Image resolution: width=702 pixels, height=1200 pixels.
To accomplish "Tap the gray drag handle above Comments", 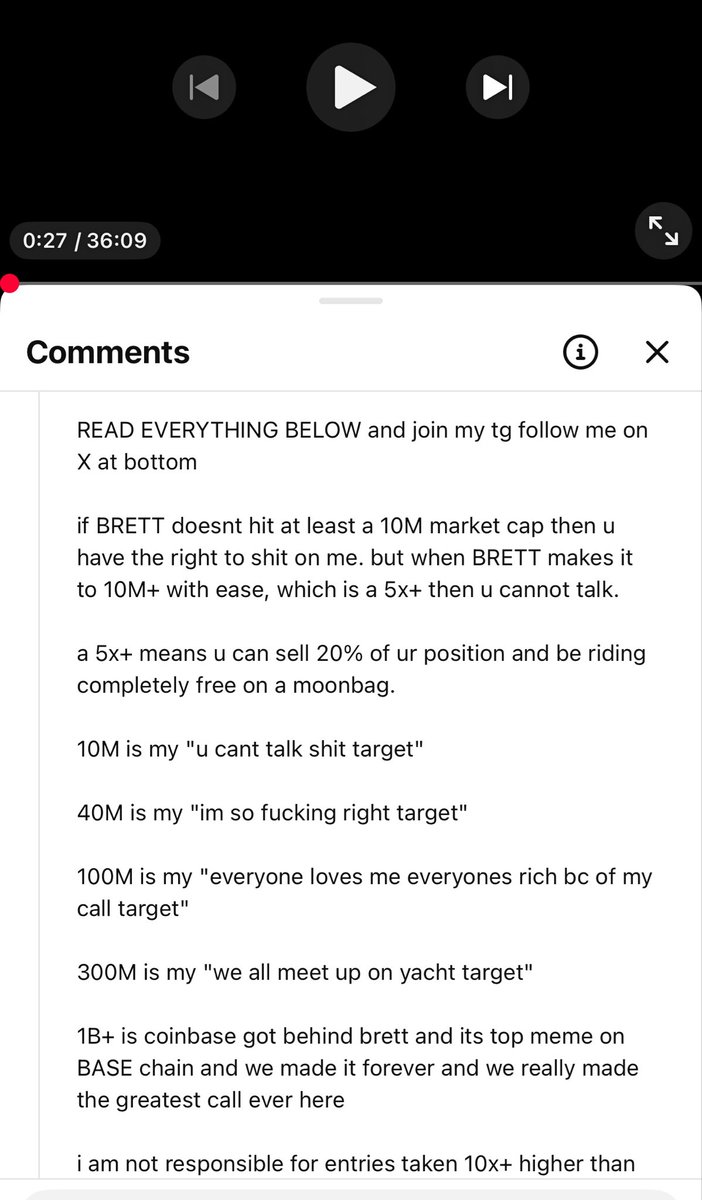I will (351, 300).
